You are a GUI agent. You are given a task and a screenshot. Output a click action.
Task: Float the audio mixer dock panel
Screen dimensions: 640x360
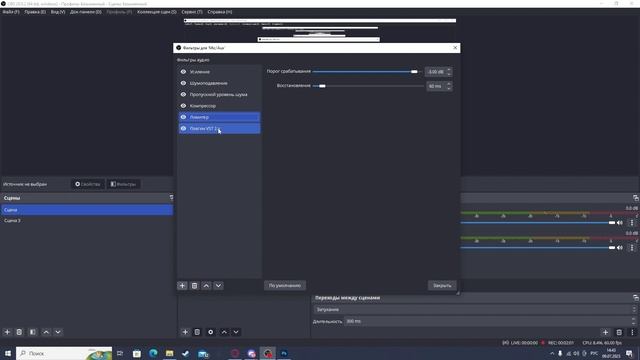tap(636, 198)
